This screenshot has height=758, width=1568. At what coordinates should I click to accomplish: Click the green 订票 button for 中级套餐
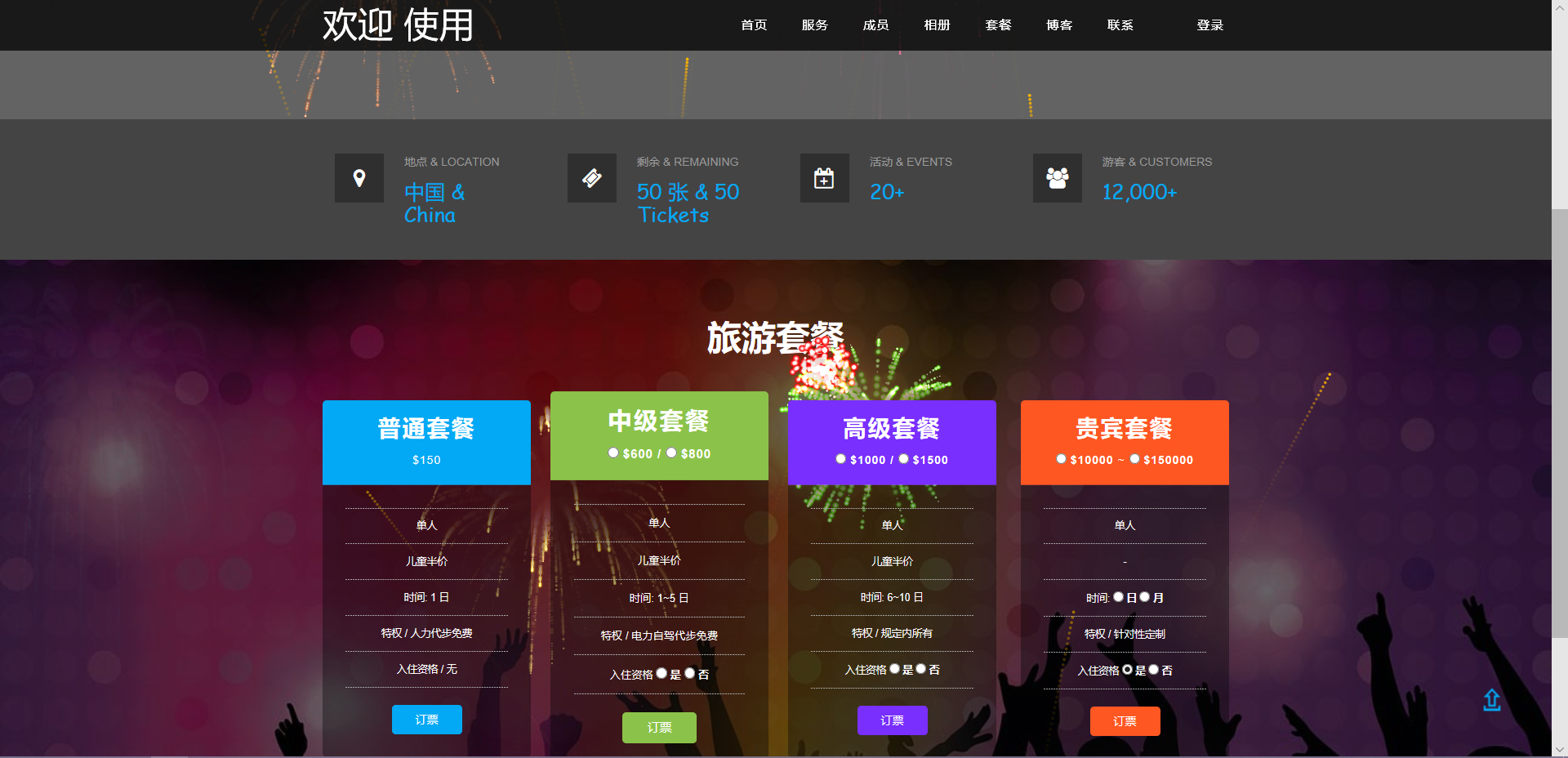659,727
